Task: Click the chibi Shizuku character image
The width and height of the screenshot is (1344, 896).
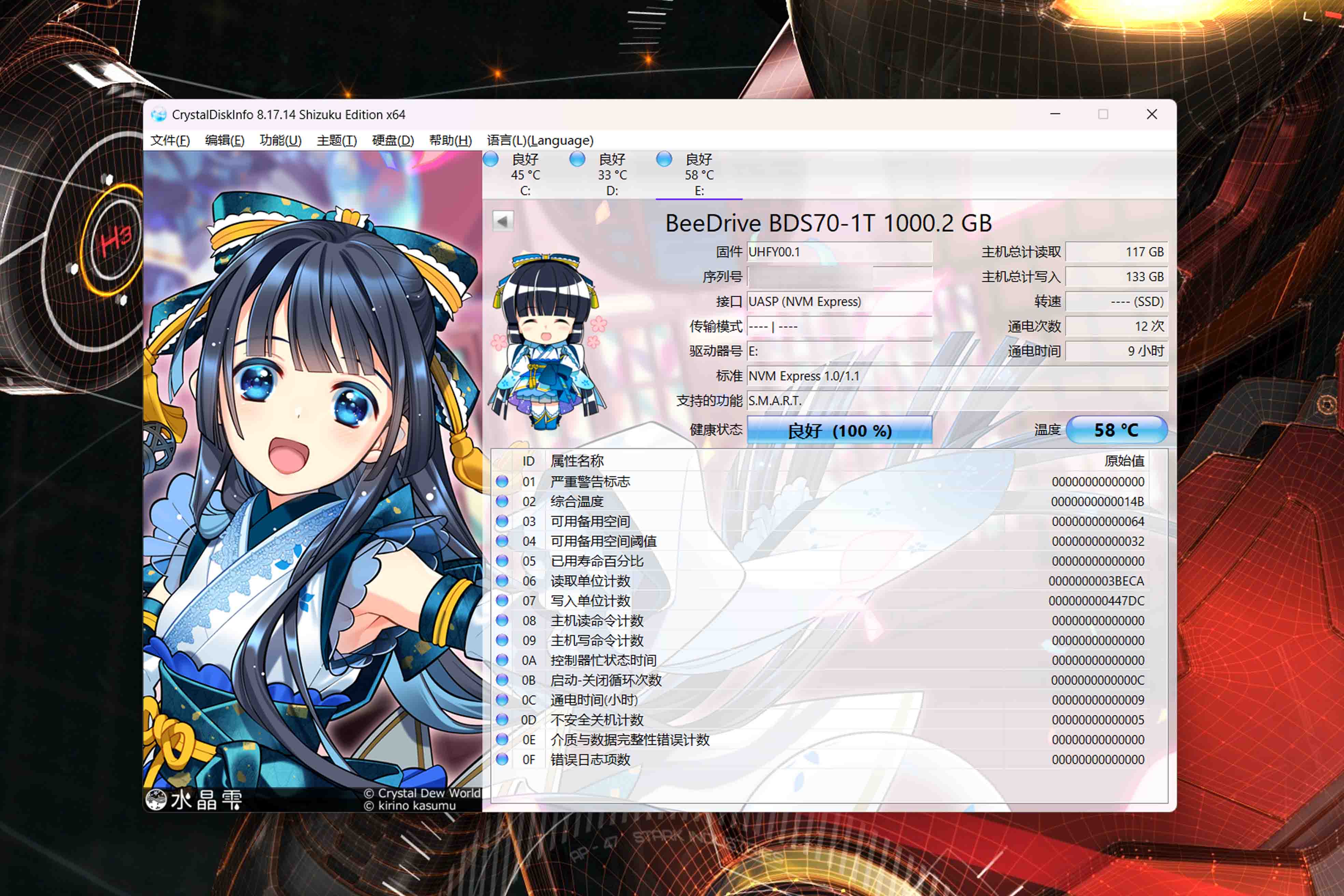Action: click(547, 342)
